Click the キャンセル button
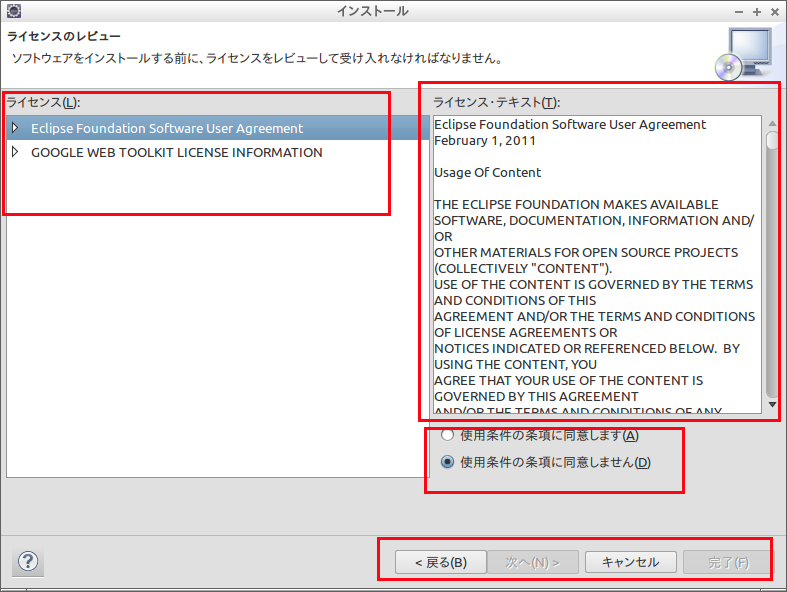The width and height of the screenshot is (787, 592). [630, 562]
